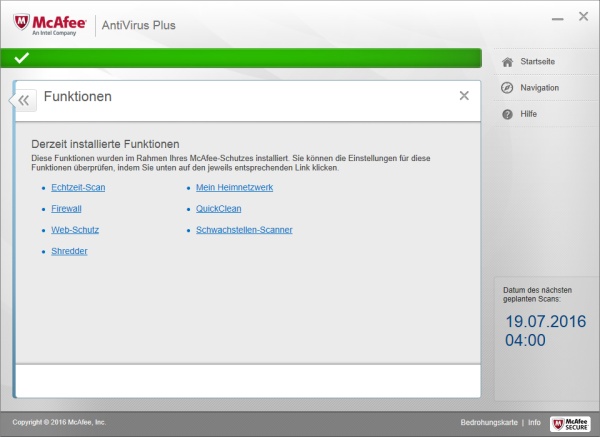Click the scheduled scan time 04:00

525,340
